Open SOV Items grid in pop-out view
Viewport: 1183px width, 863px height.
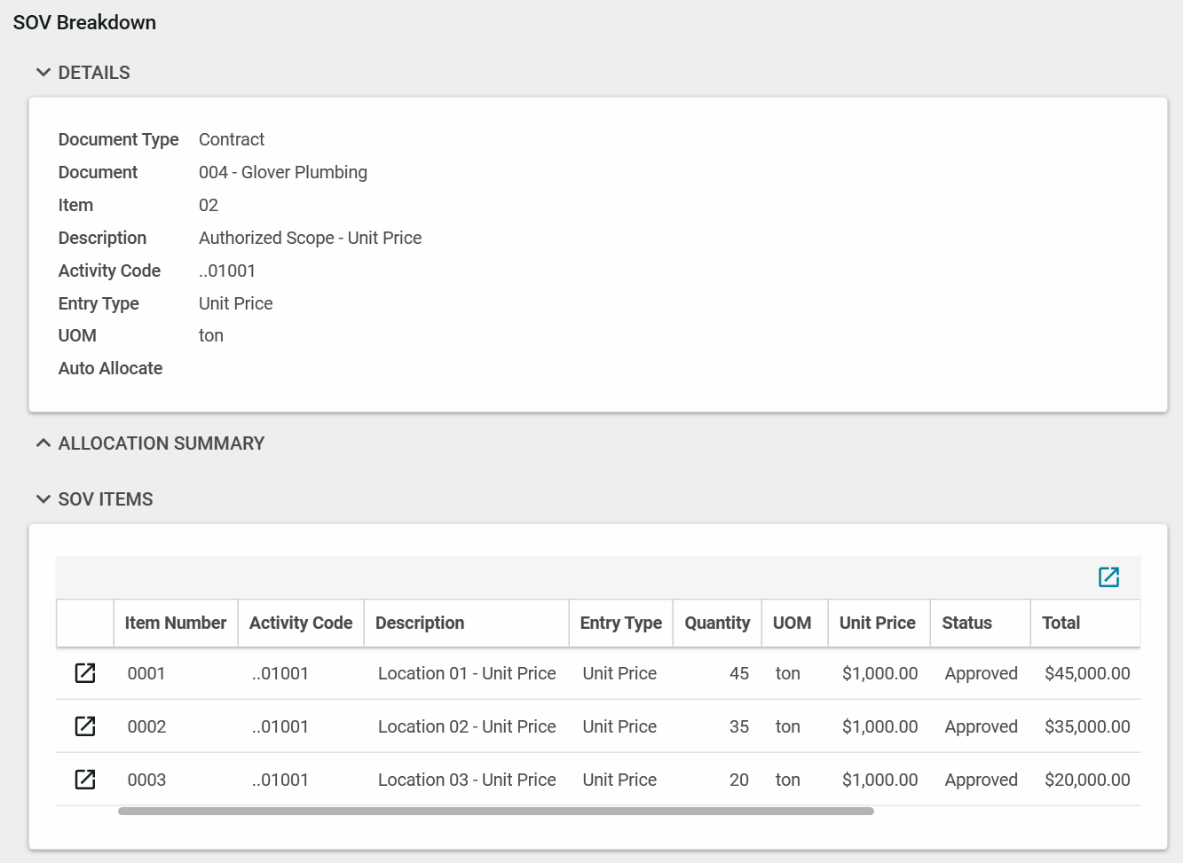click(1108, 577)
